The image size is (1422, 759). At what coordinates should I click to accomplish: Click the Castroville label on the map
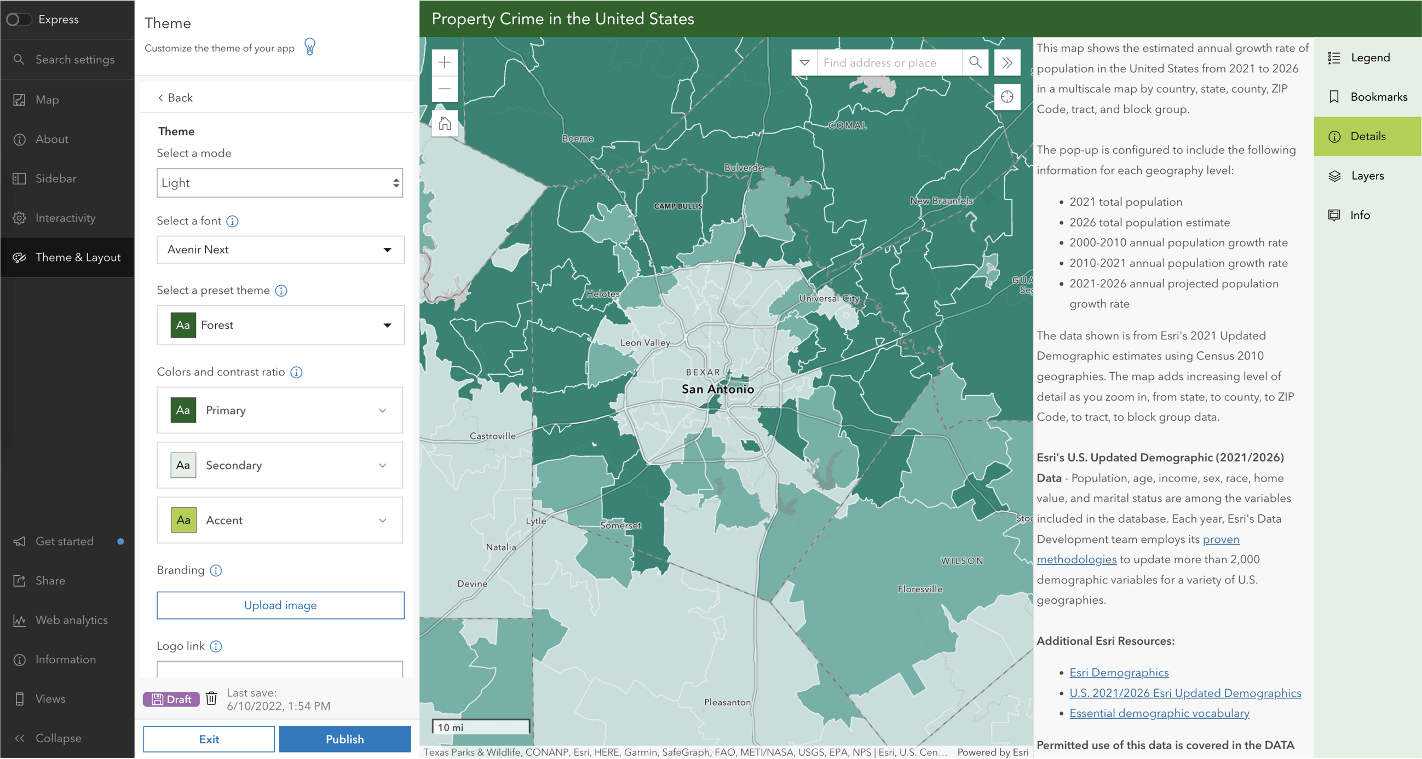[x=492, y=436]
